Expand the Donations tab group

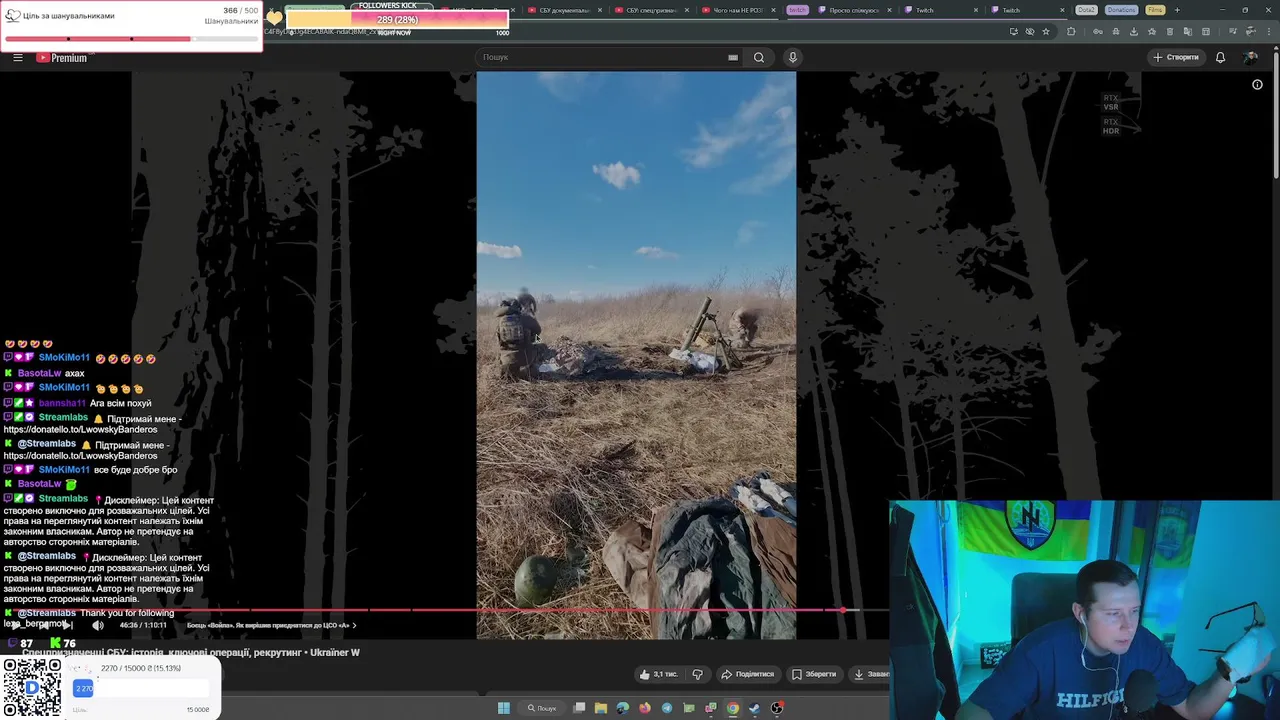pos(1121,10)
